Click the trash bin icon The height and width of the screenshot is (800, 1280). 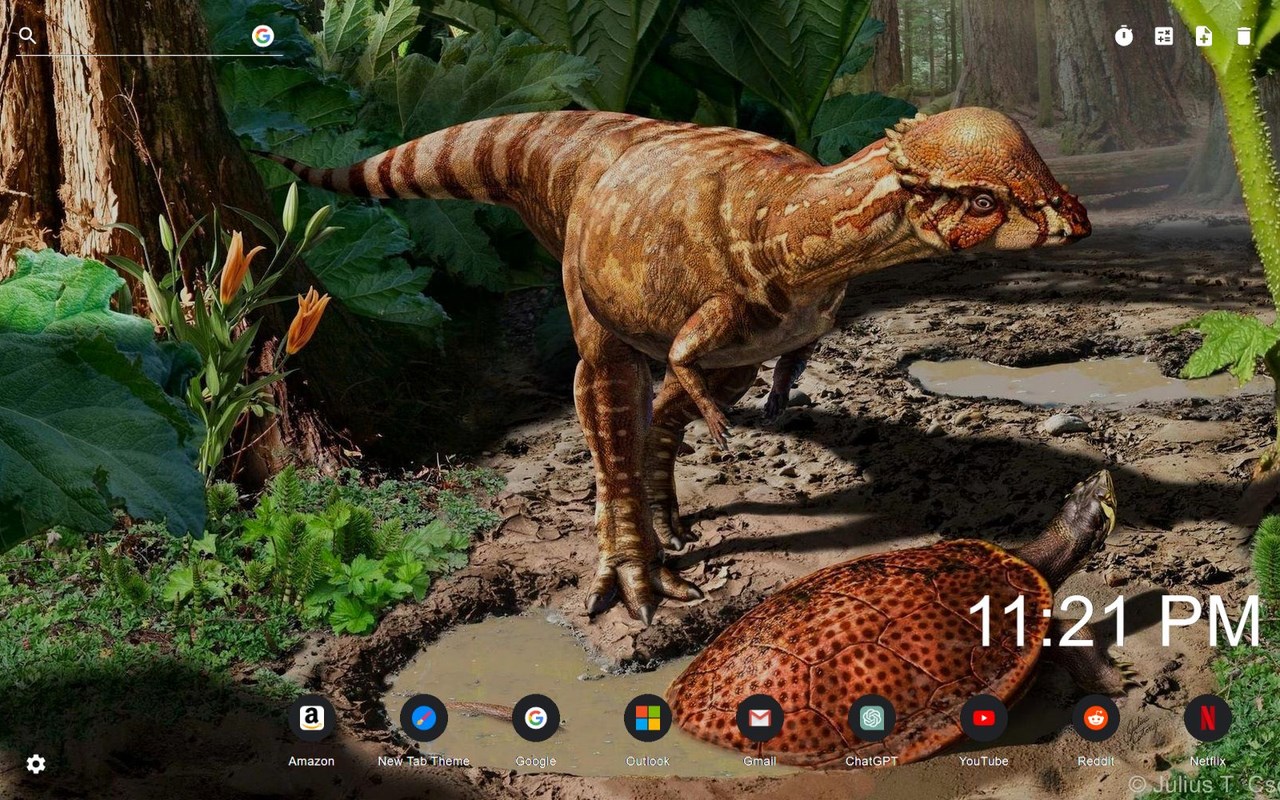coord(1244,36)
